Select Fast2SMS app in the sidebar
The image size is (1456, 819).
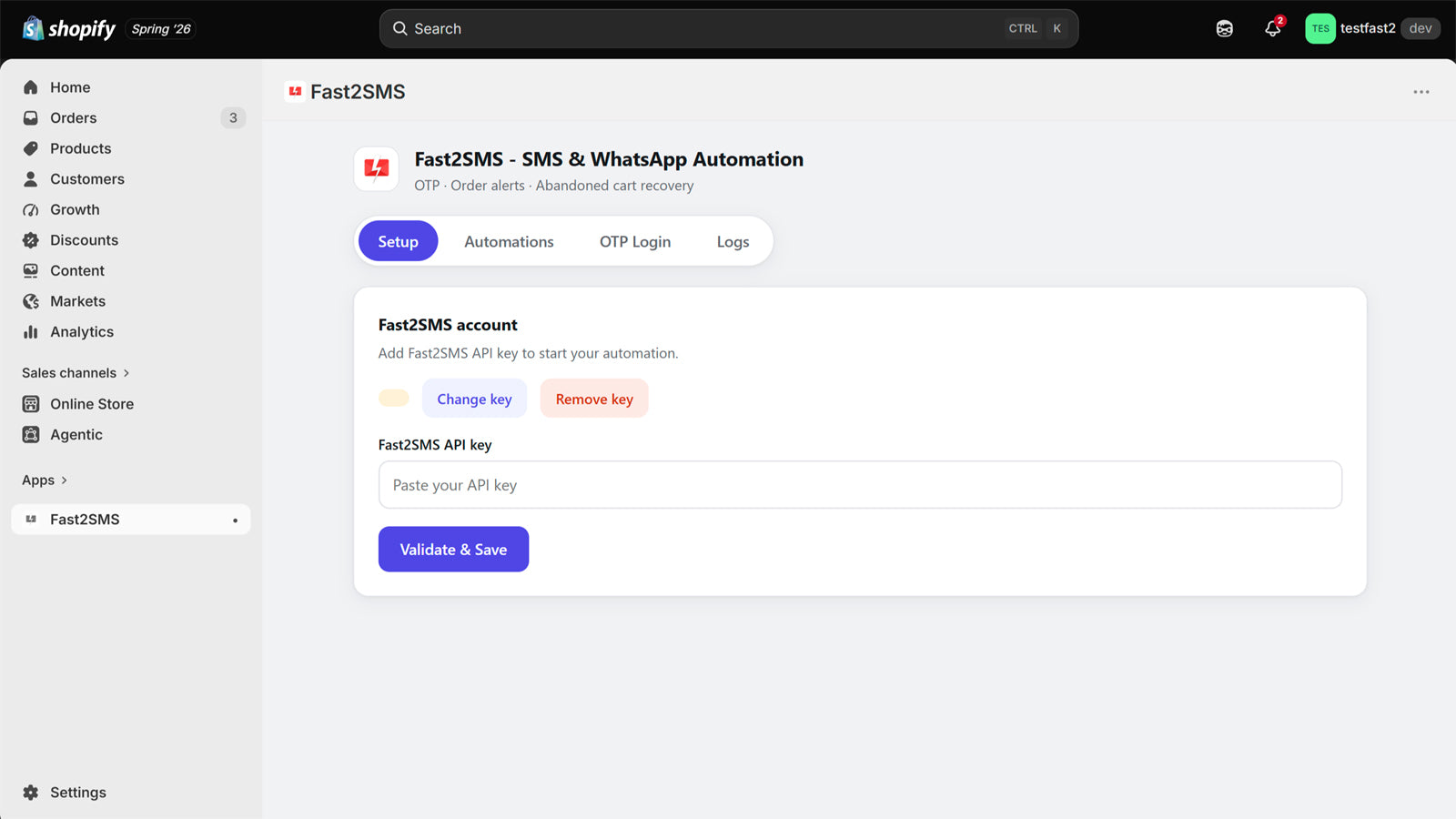(130, 520)
